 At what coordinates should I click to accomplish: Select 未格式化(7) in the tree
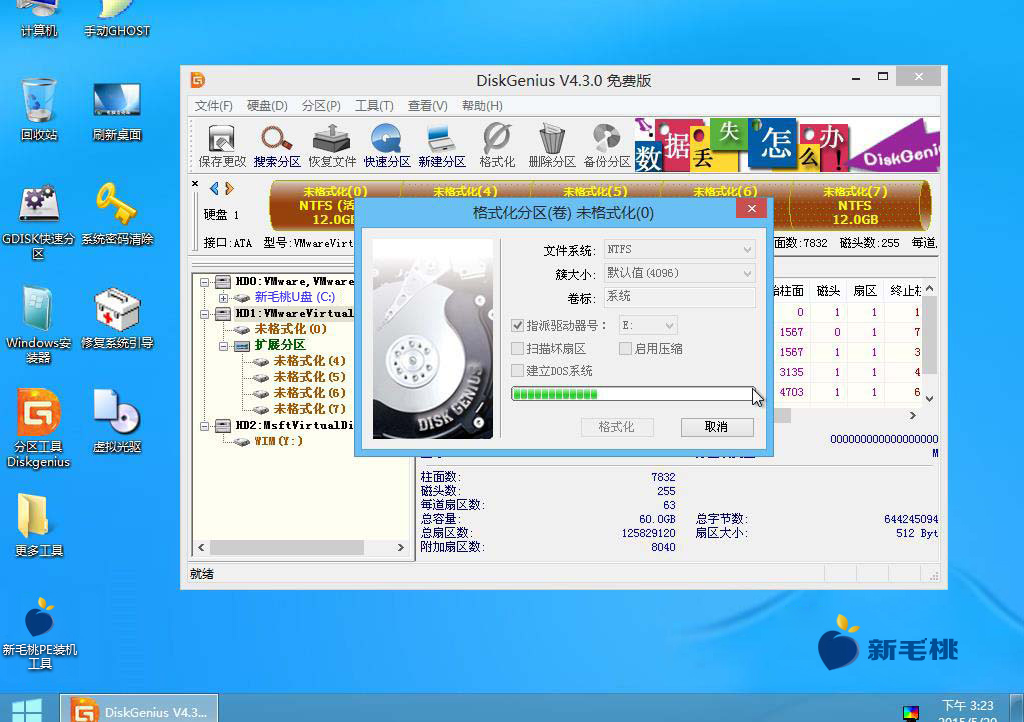[310, 409]
